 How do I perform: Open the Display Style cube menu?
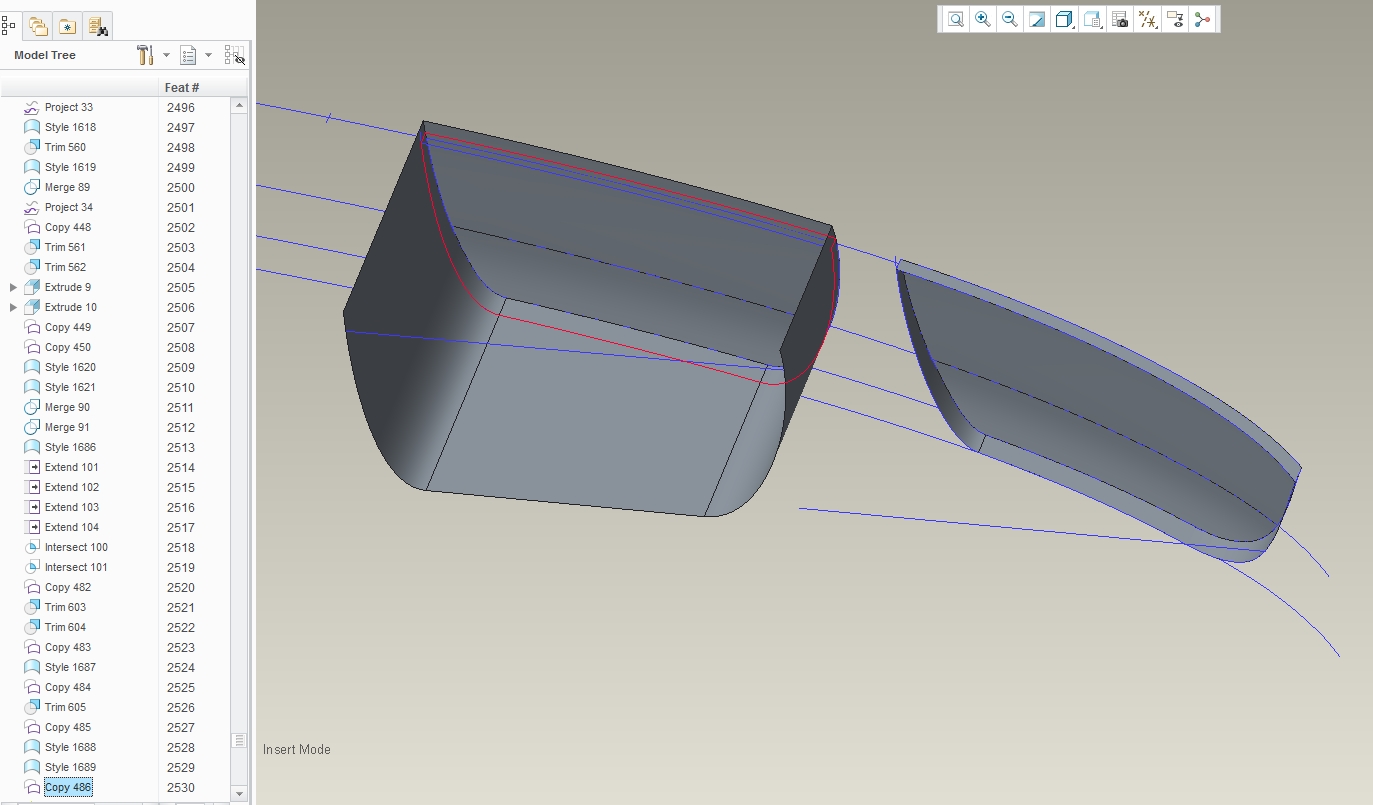coord(1065,19)
